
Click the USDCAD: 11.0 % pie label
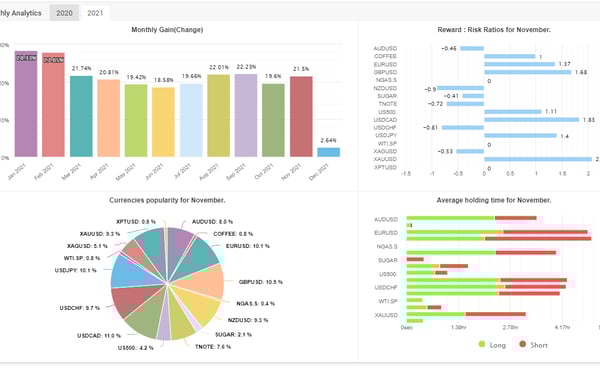[x=99, y=336]
